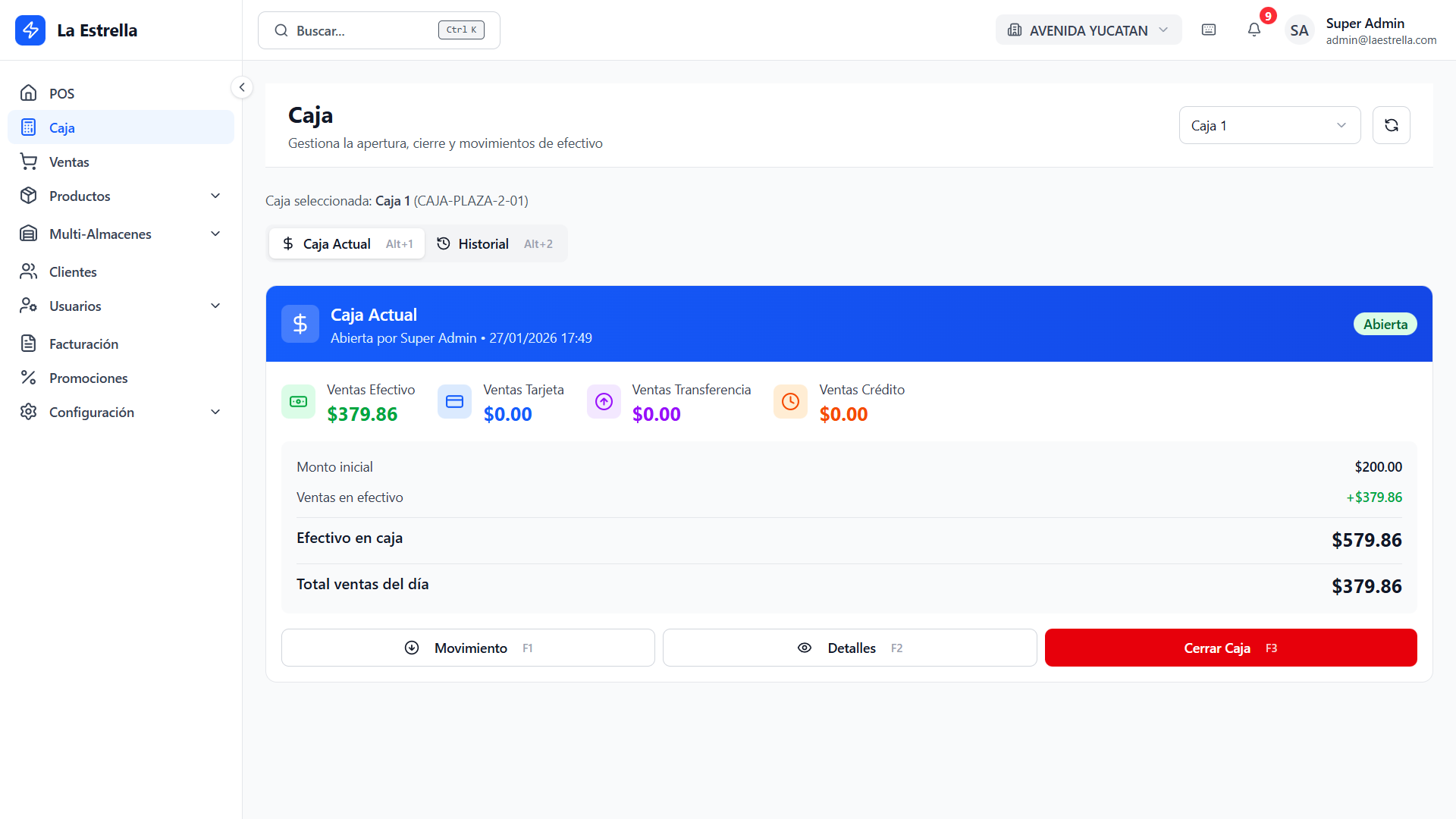Open notifications bell with 9 badge
The height and width of the screenshot is (819, 1456).
click(x=1254, y=30)
